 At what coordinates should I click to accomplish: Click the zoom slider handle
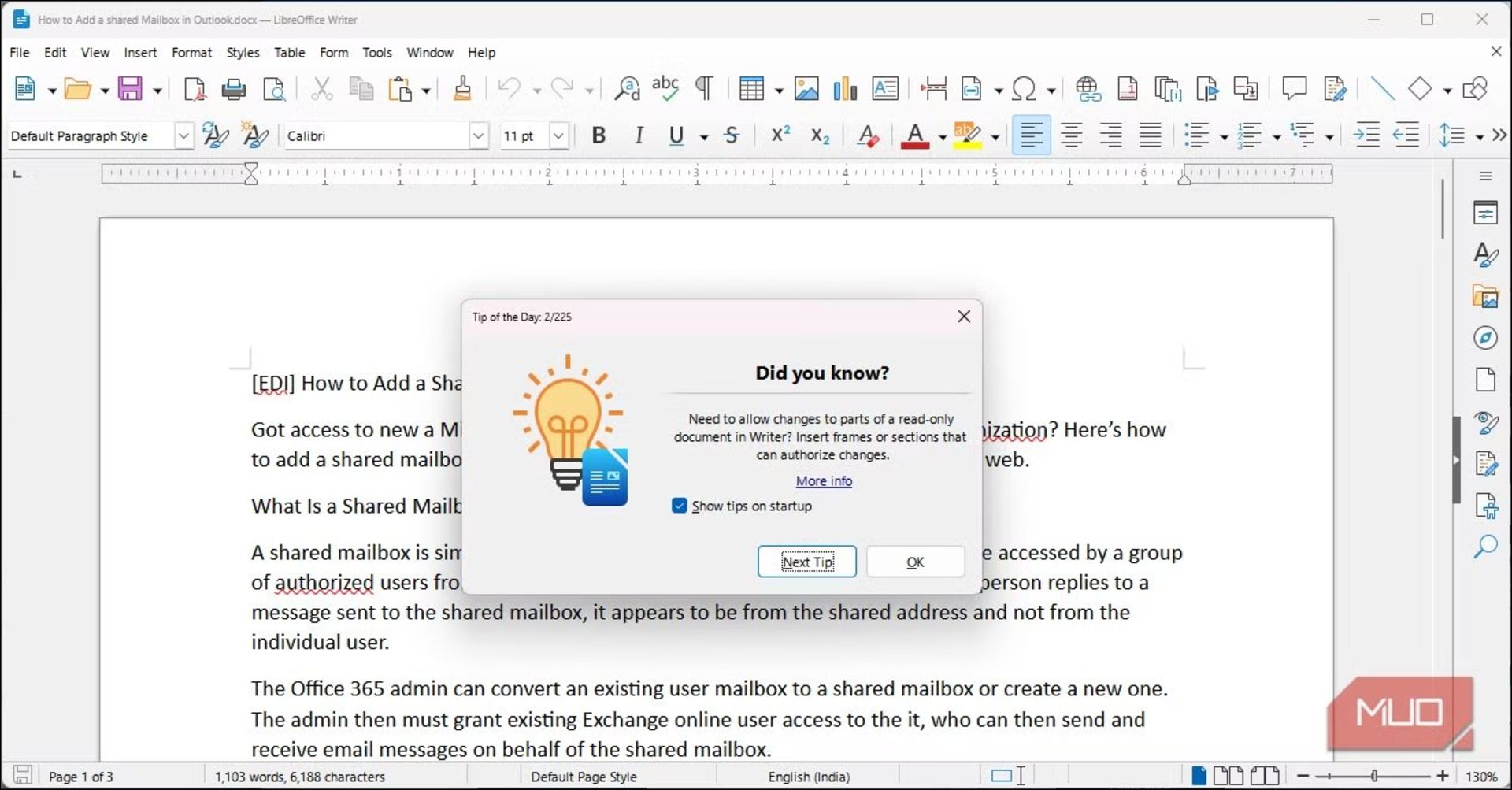[1374, 776]
